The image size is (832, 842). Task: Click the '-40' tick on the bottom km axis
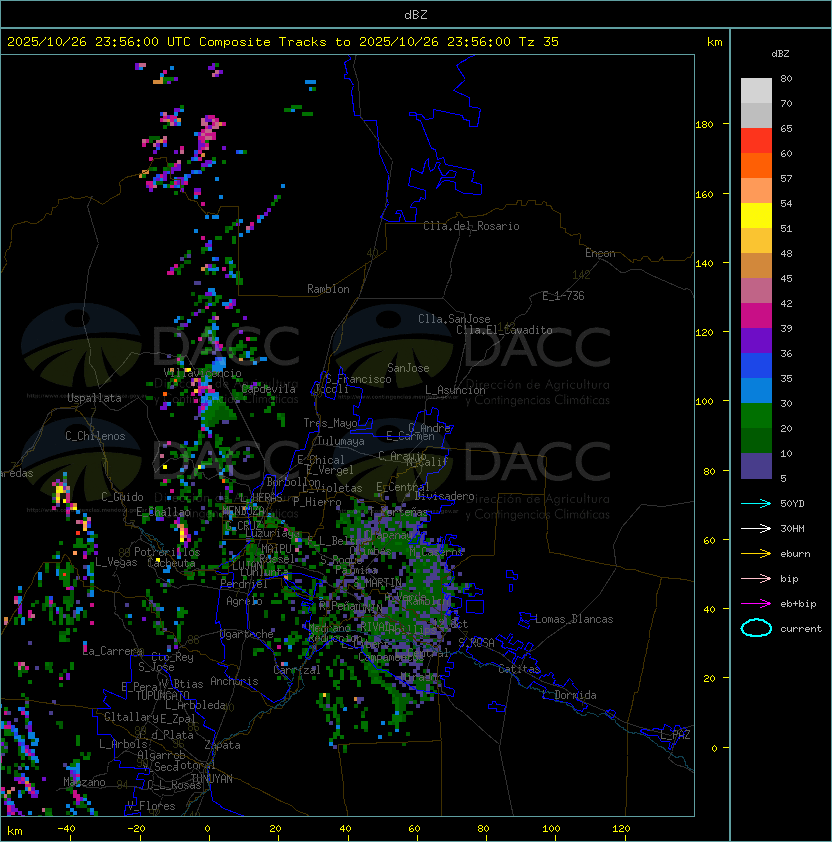click(x=67, y=829)
